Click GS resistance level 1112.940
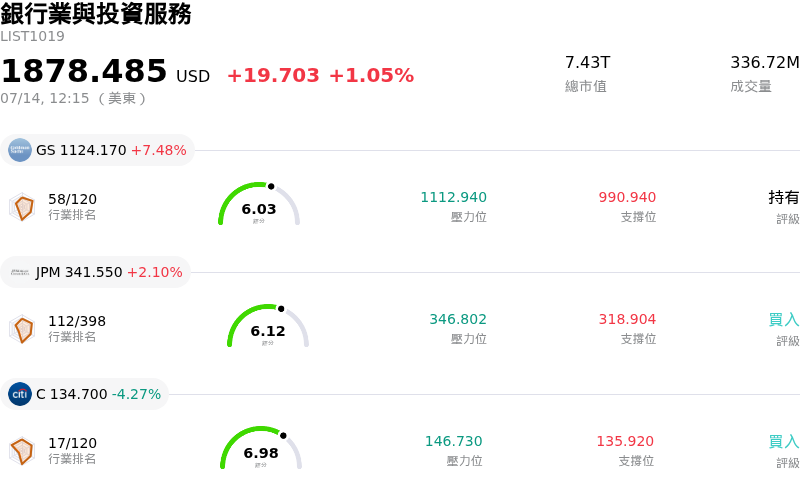Screen dimensions: 800x488 (x=453, y=197)
